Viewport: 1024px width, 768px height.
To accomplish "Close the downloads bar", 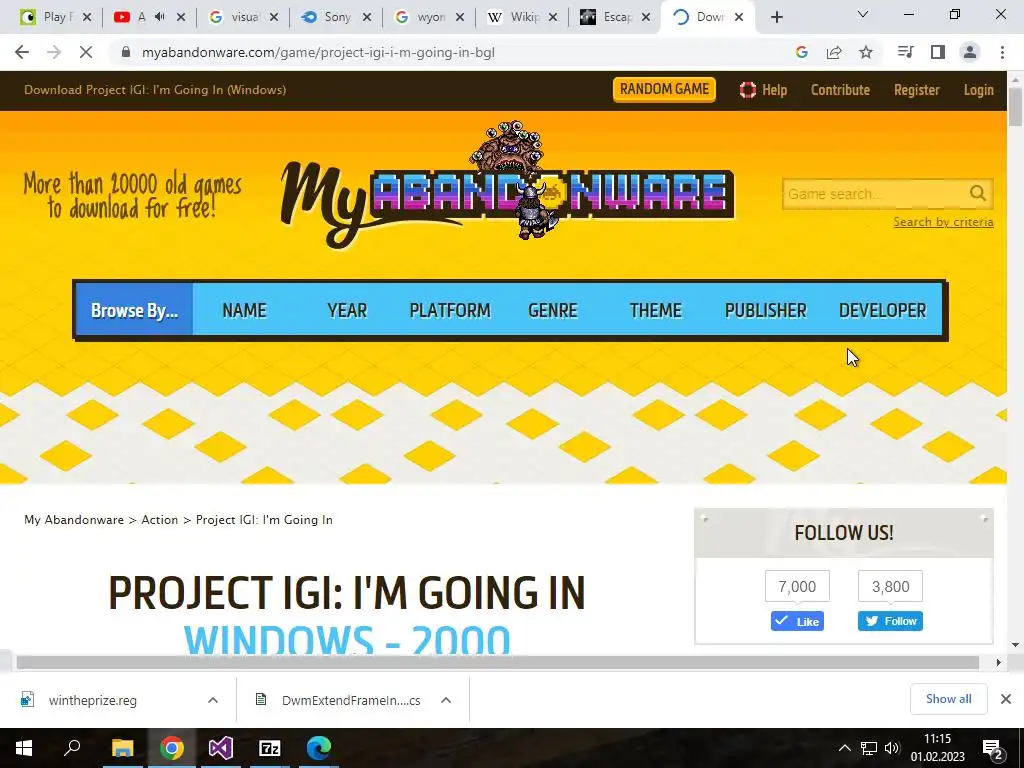I will coord(1006,699).
